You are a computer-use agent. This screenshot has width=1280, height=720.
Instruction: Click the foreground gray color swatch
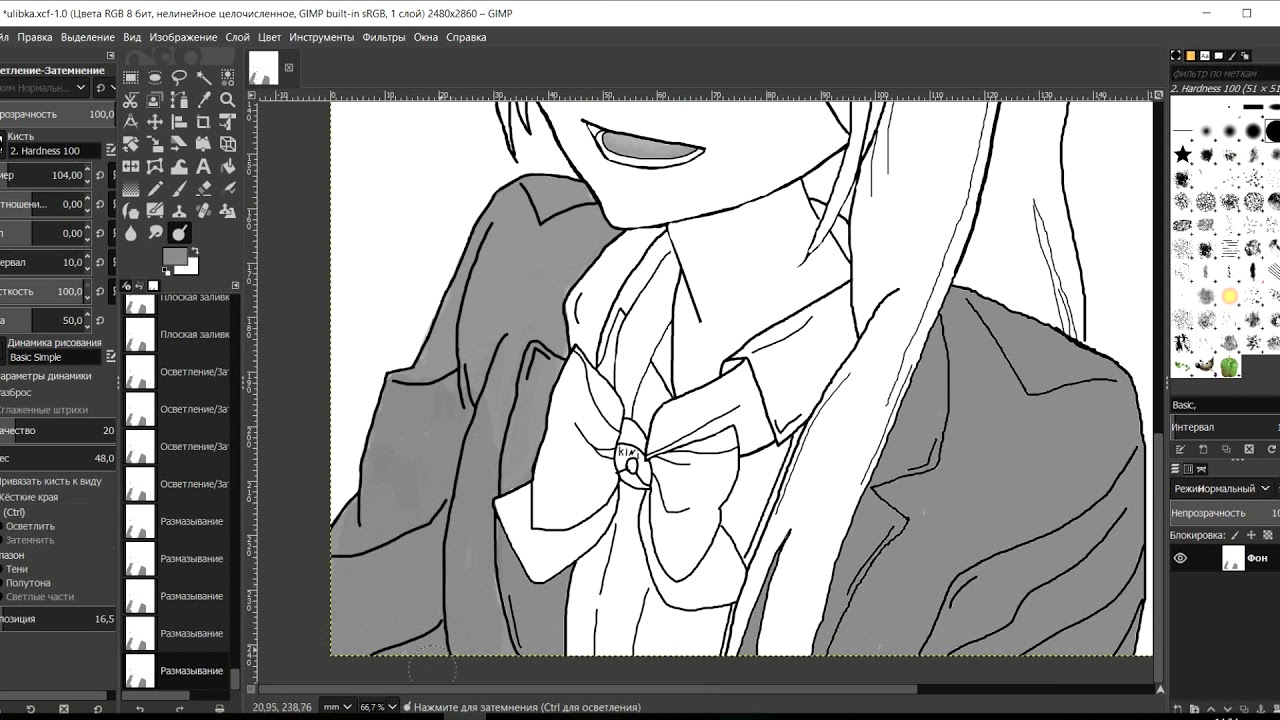174,256
